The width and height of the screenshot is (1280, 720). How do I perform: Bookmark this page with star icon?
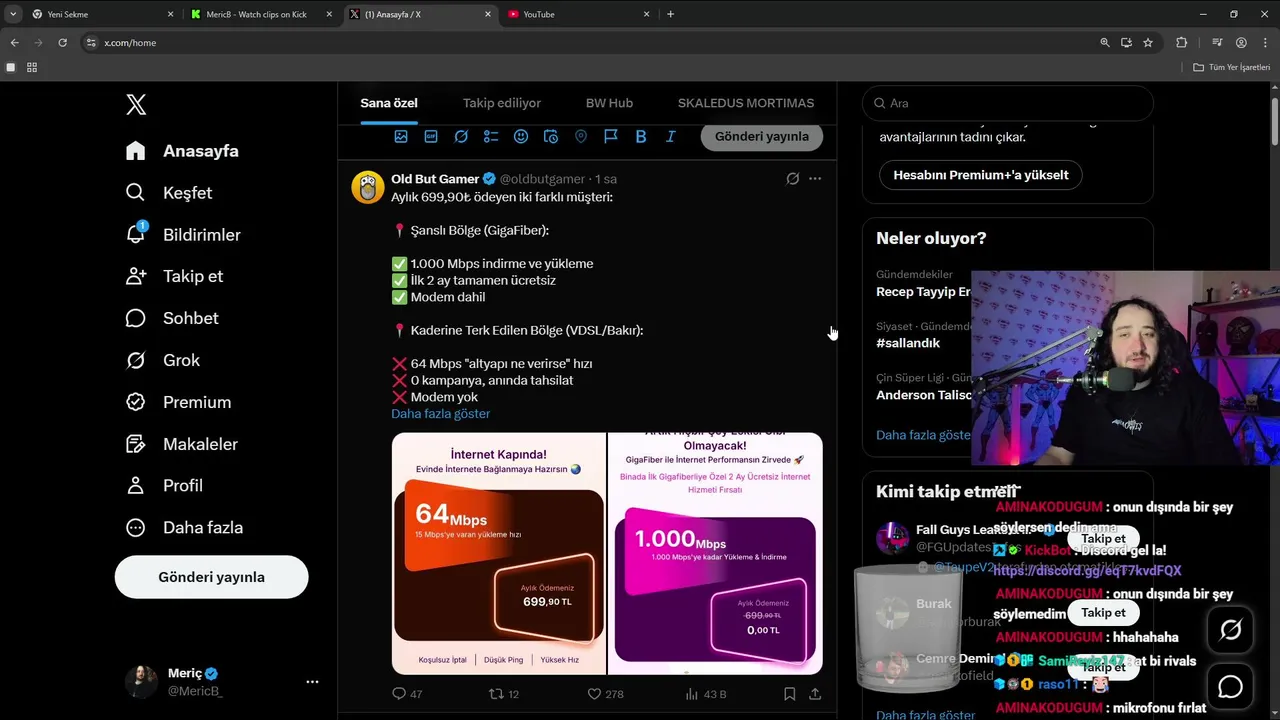(x=1148, y=43)
